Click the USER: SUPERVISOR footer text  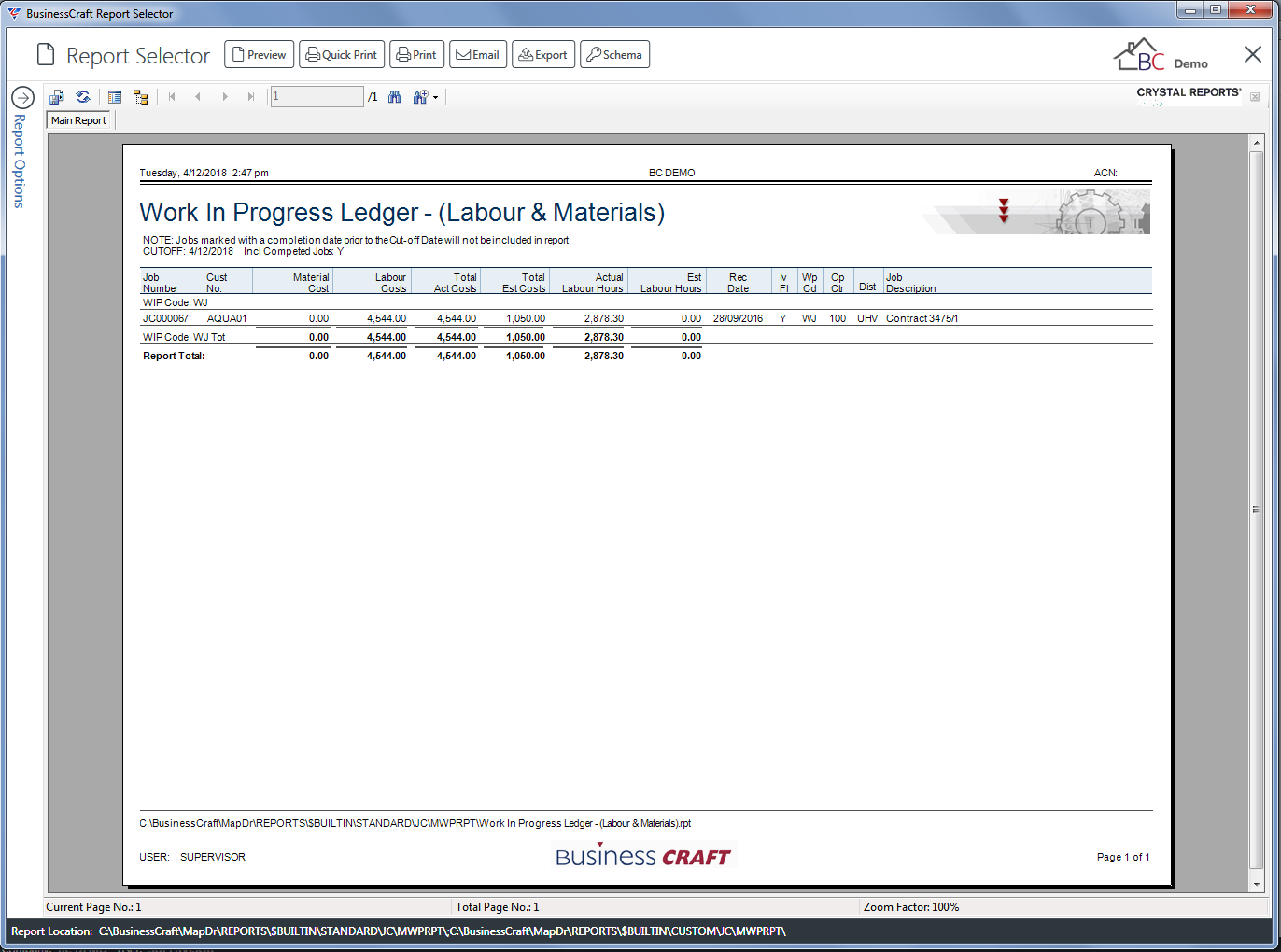[192, 857]
